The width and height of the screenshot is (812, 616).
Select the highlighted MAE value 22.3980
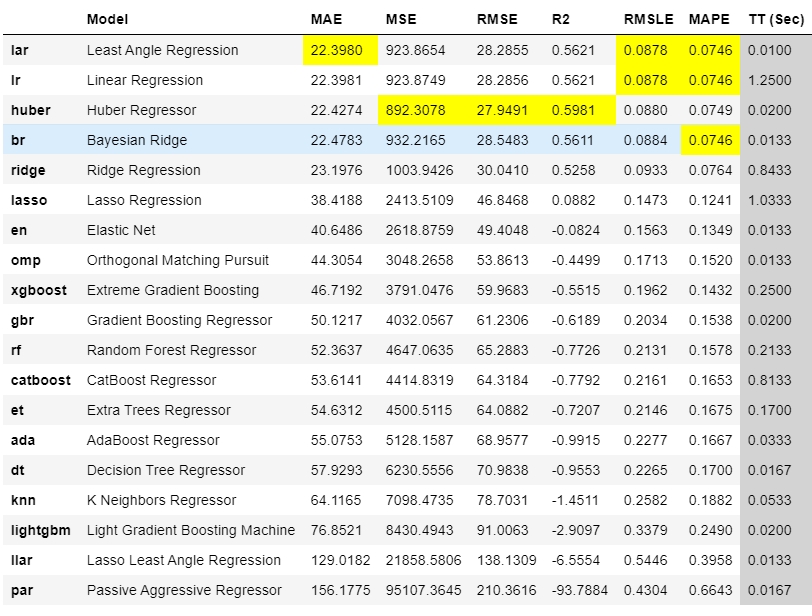[340, 50]
